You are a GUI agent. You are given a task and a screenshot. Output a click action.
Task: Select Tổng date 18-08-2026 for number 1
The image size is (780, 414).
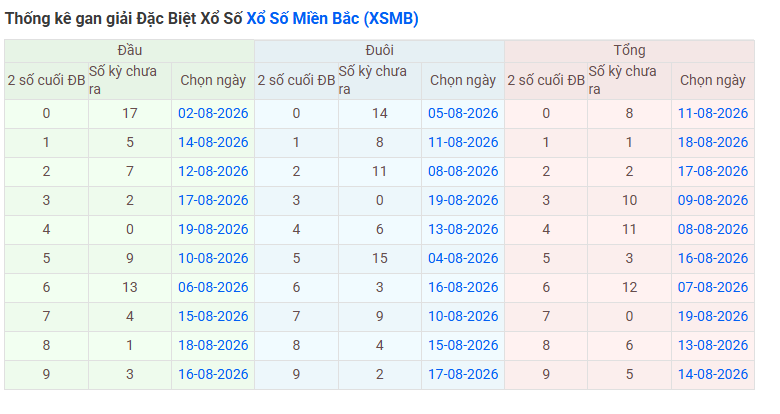(713, 142)
